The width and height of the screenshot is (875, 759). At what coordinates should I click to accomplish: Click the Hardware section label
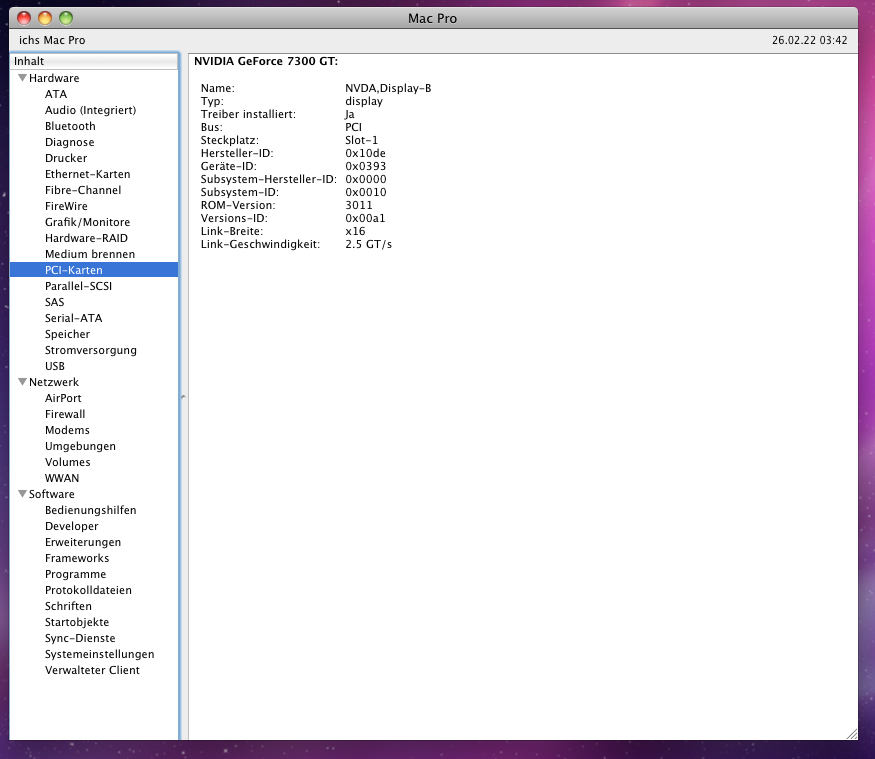pyautogui.click(x=54, y=78)
